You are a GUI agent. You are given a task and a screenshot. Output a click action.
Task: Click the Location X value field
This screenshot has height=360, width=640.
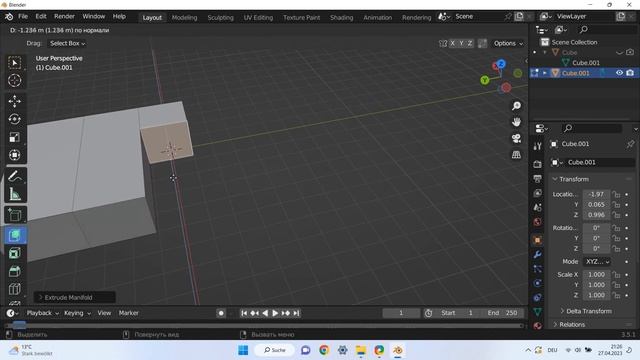click(596, 195)
